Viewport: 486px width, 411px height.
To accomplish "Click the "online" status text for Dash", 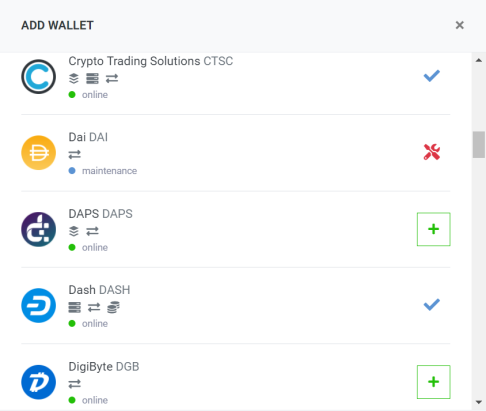I will (95, 323).
